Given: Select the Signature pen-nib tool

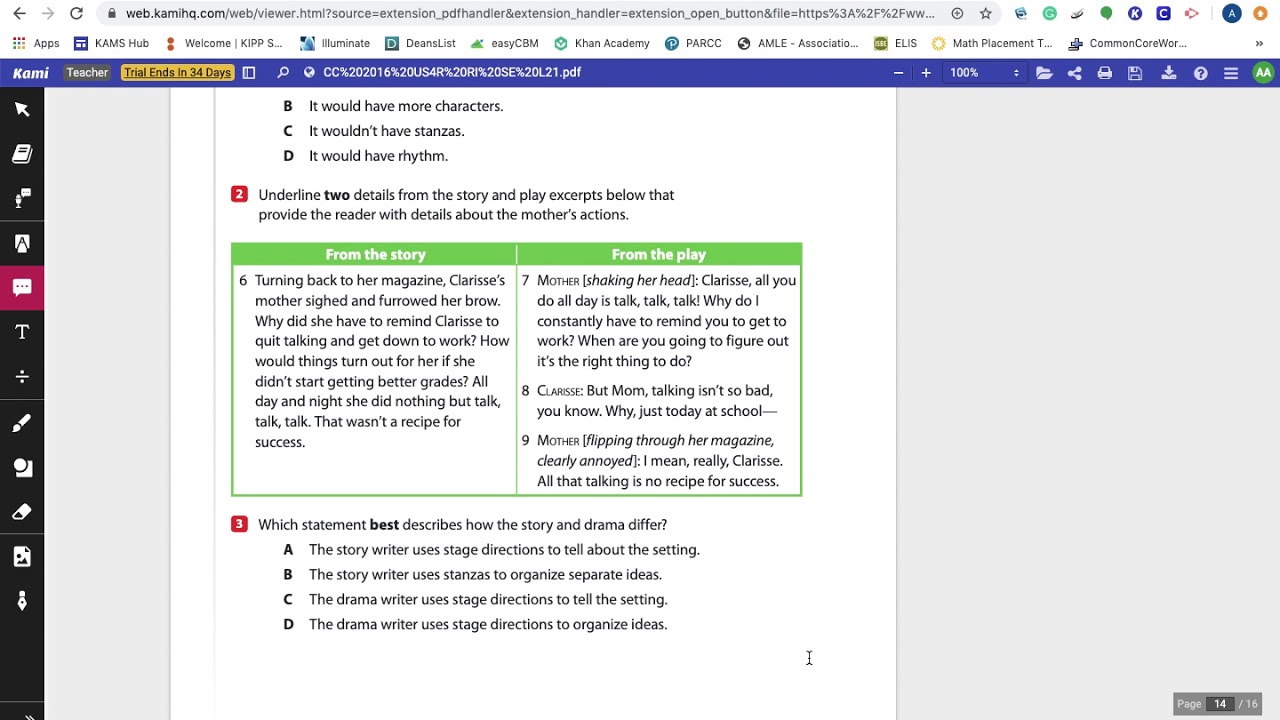Looking at the screenshot, I should point(22,601).
